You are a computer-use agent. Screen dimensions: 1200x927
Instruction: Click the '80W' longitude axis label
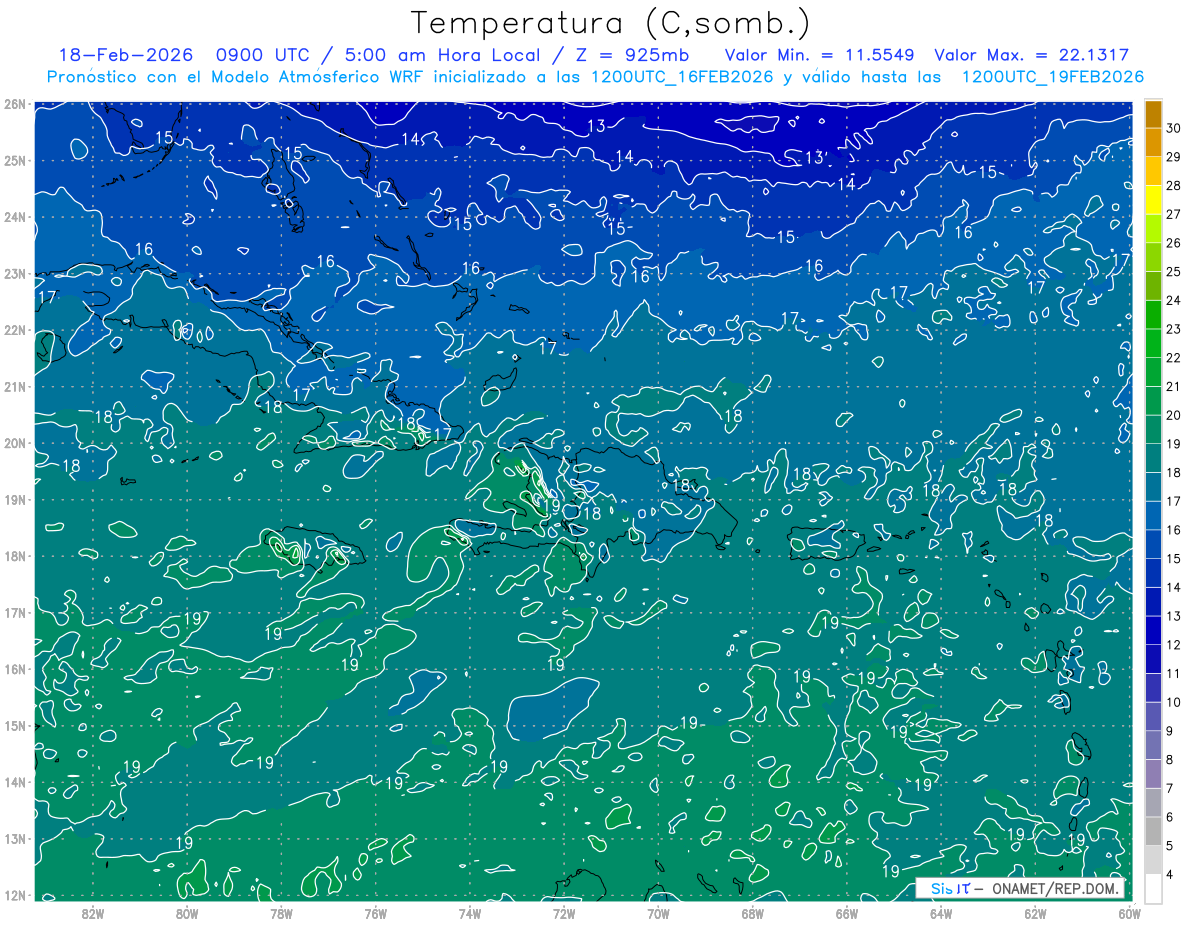(187, 913)
